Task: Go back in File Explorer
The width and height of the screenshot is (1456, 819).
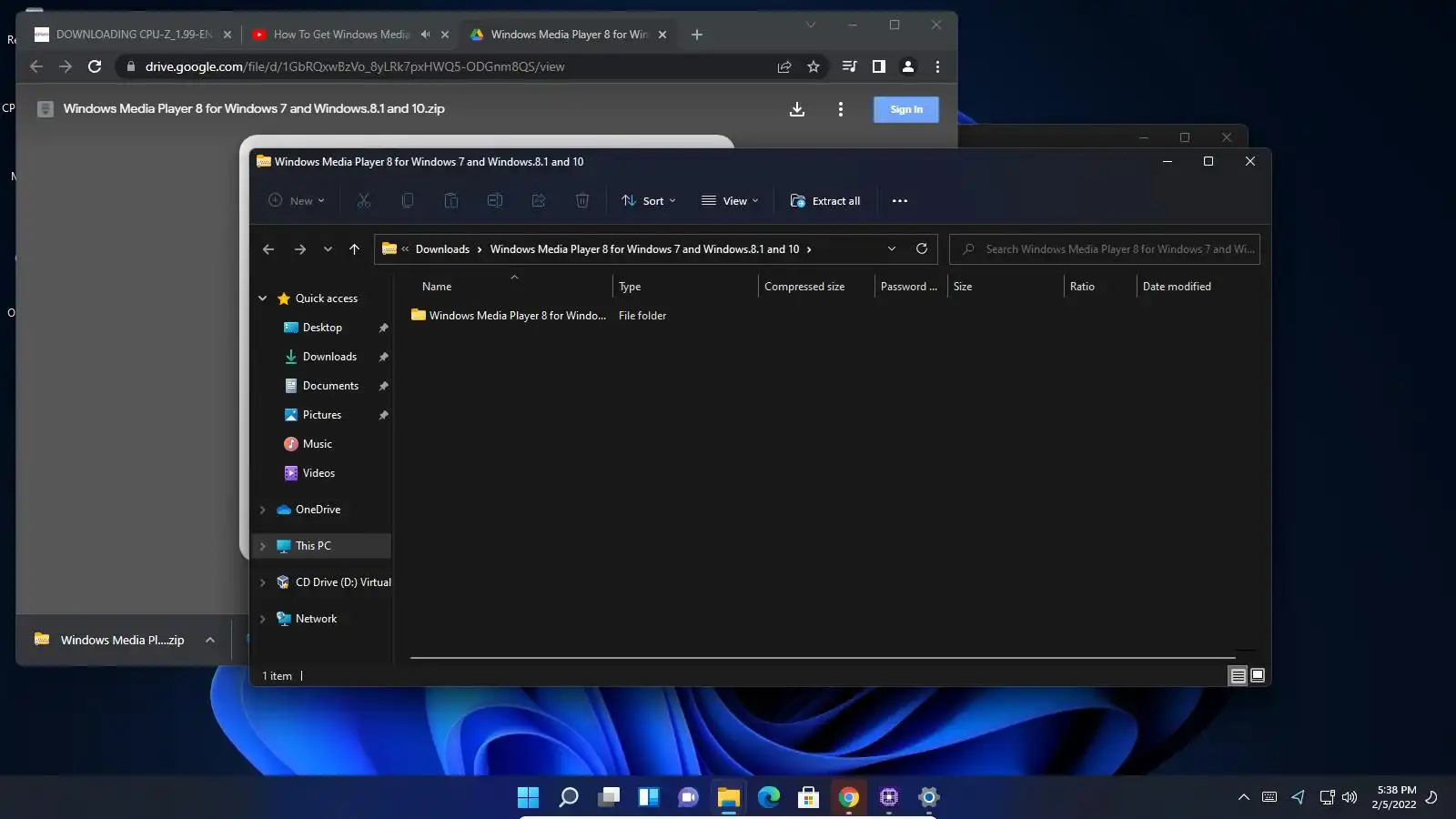Action: 268,249
